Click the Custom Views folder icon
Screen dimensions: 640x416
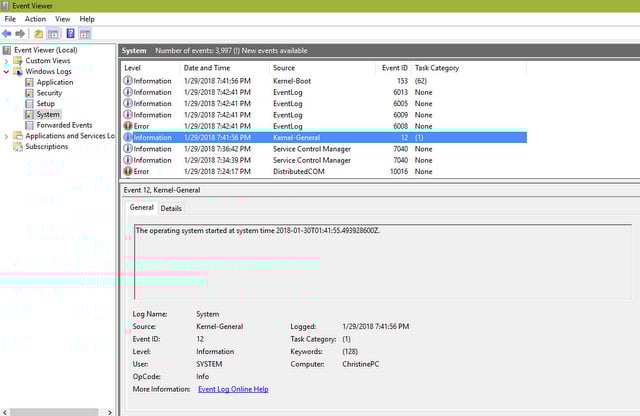click(x=18, y=61)
